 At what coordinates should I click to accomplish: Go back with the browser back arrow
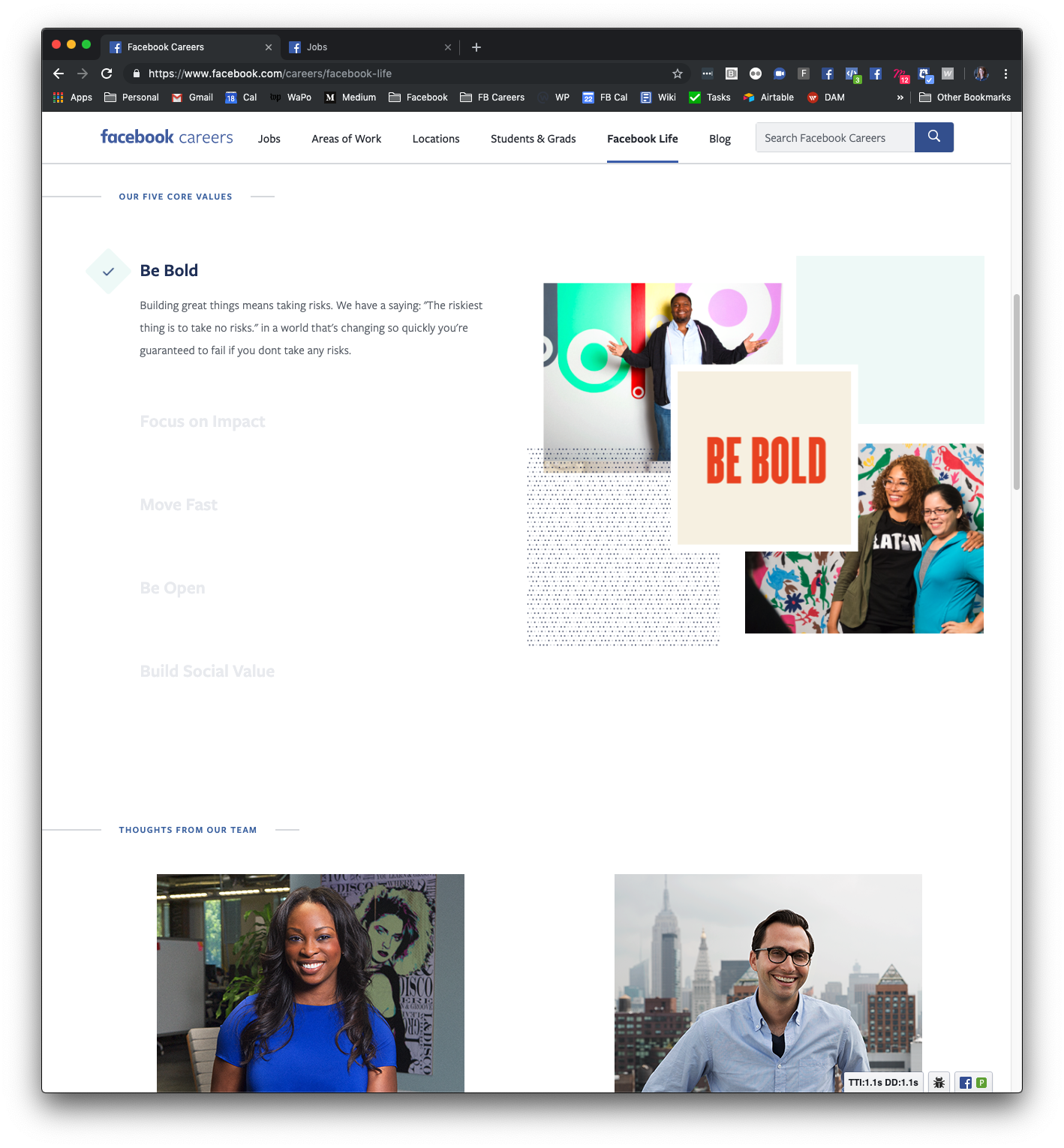59,74
